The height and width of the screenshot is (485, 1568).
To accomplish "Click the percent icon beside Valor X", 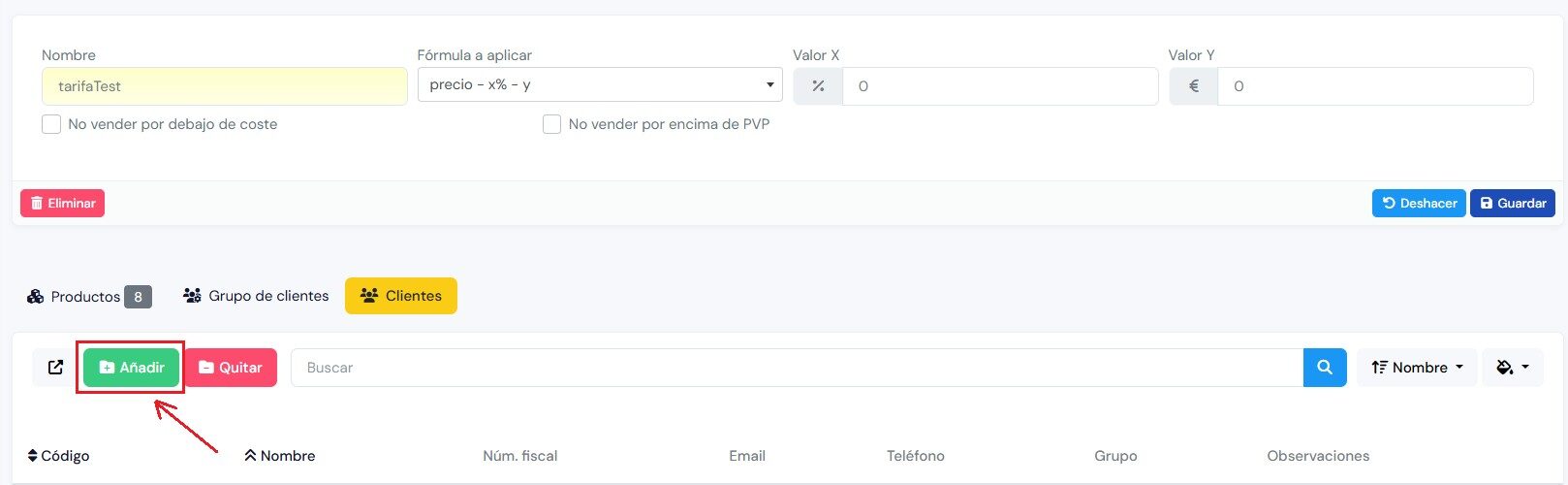I will pyautogui.click(x=818, y=86).
